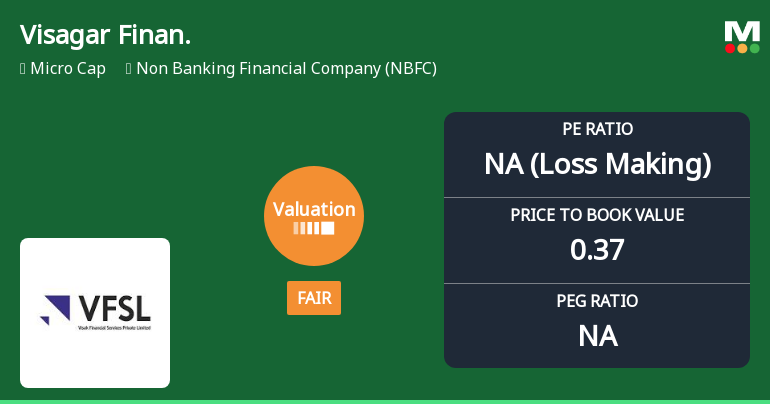Select the PRICE TO BOOK VALUE heading
The image size is (770, 404).
597,215
